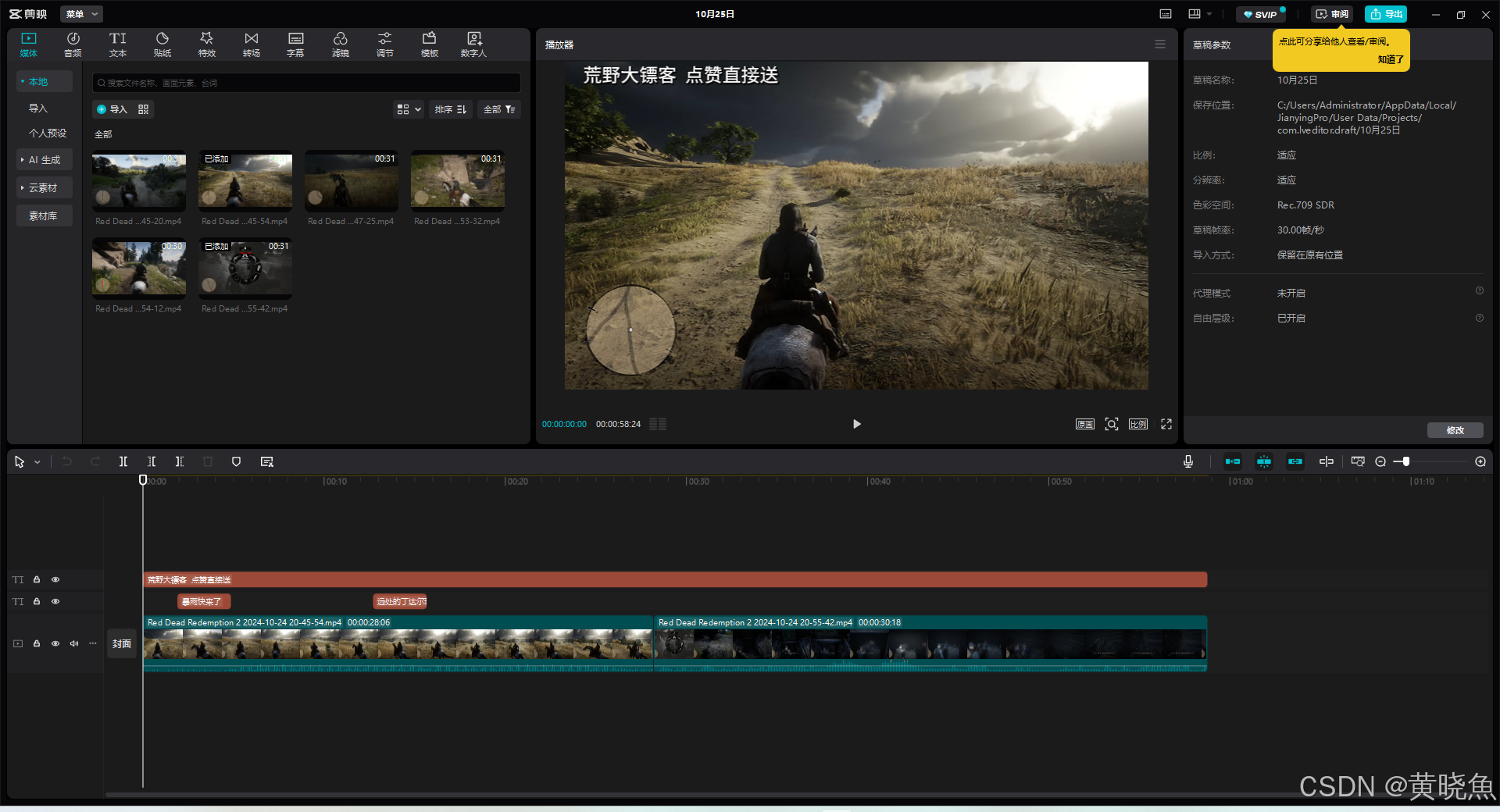Click the 修改 modify button
The image size is (1500, 812).
(x=1455, y=430)
